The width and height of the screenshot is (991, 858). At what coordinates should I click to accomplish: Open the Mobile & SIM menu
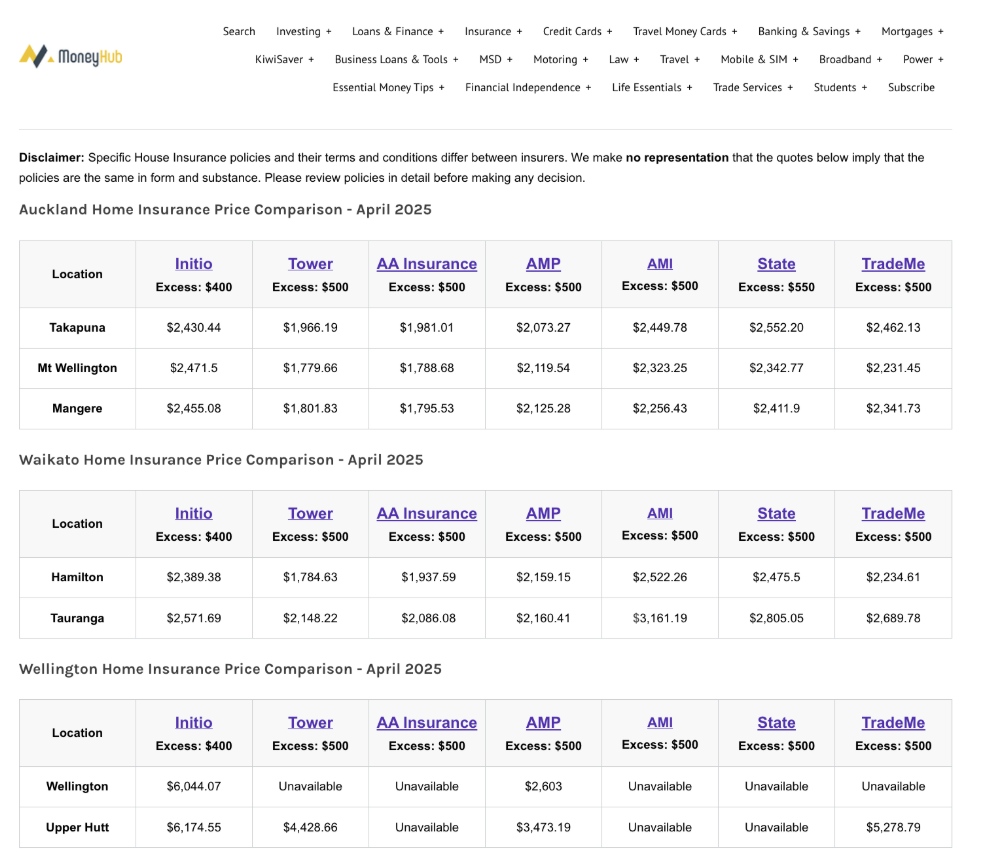click(x=759, y=59)
